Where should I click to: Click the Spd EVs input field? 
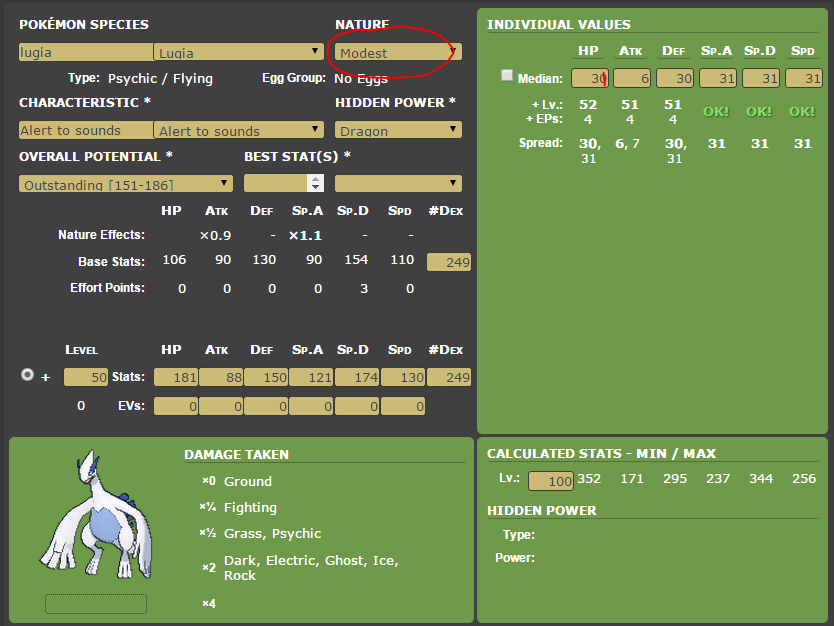pos(403,406)
